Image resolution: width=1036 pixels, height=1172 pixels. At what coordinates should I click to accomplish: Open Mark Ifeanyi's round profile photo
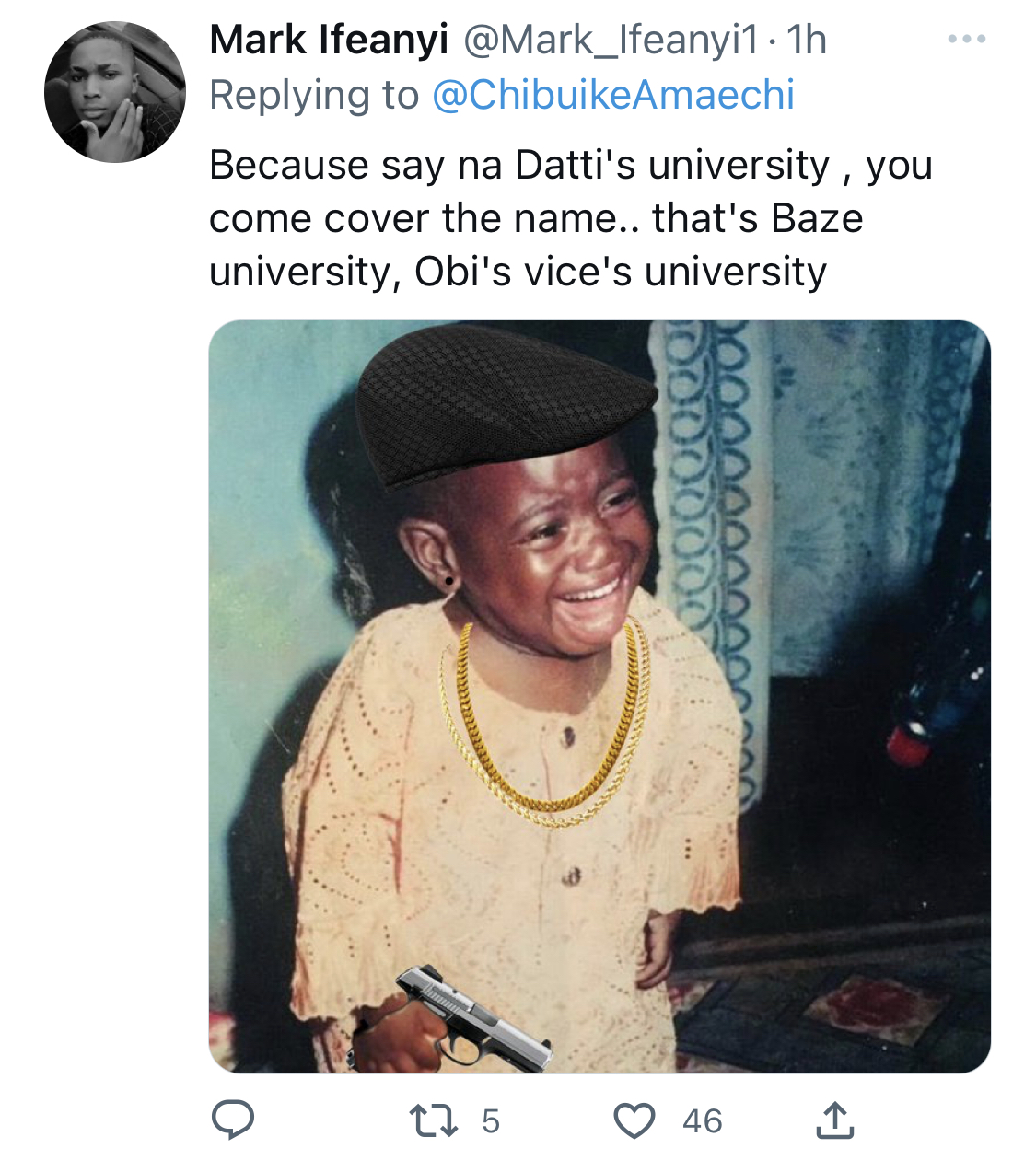tap(115, 92)
